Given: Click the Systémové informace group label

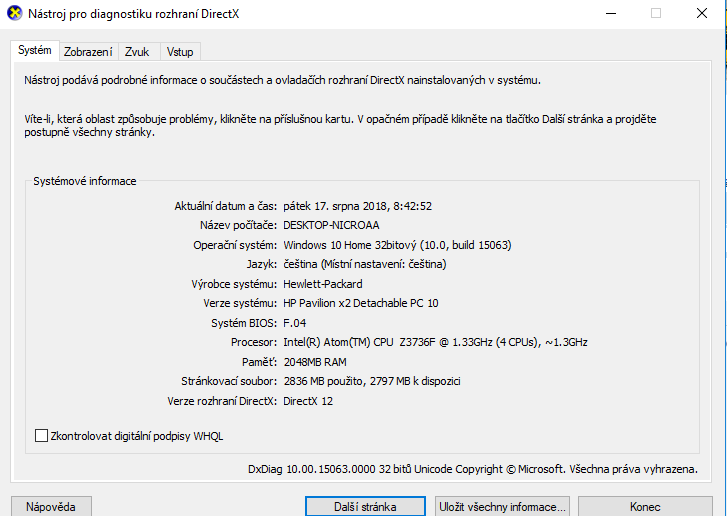Looking at the screenshot, I should 85,181.
